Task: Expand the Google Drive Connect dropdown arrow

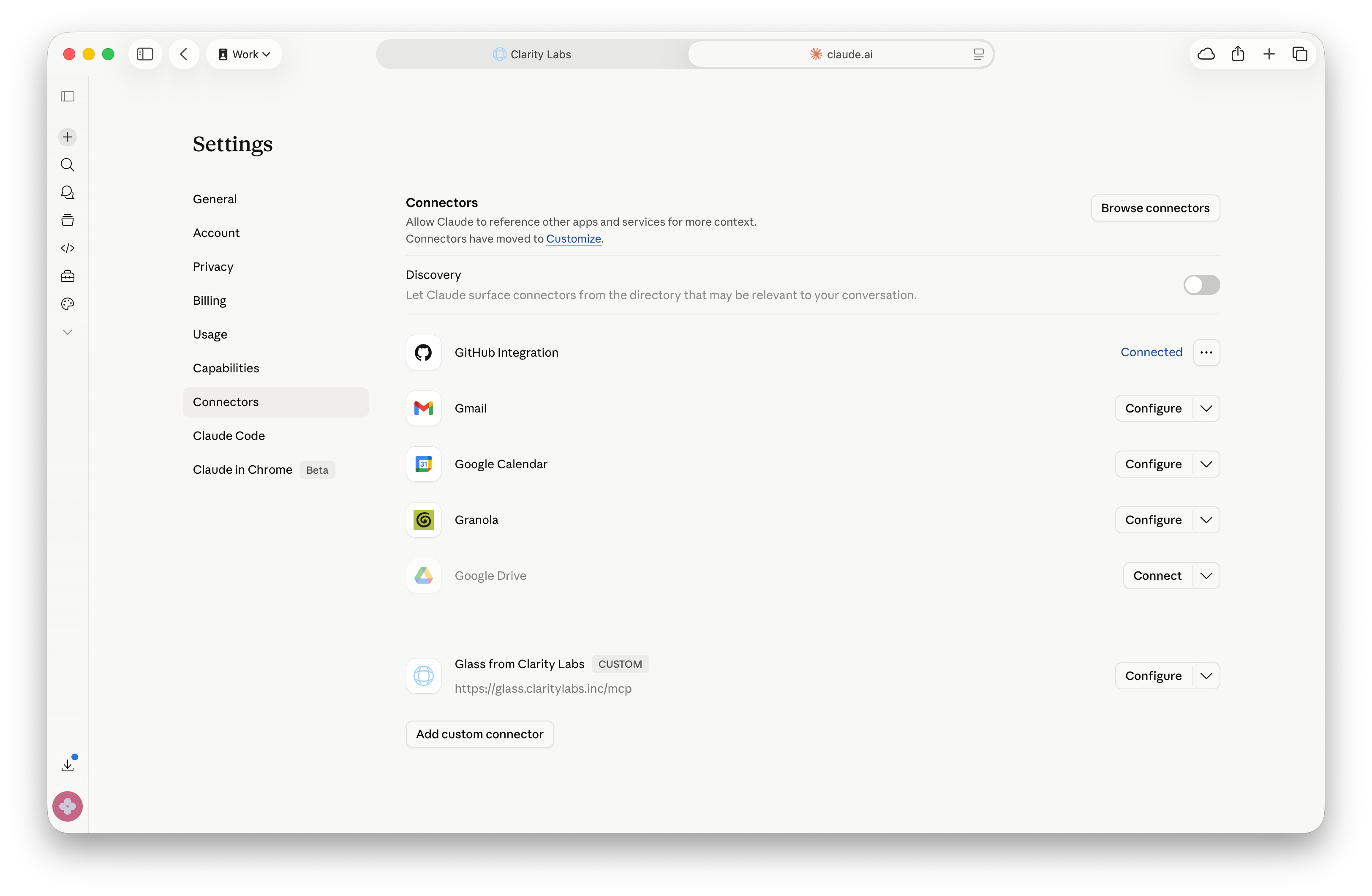Action: click(x=1206, y=576)
